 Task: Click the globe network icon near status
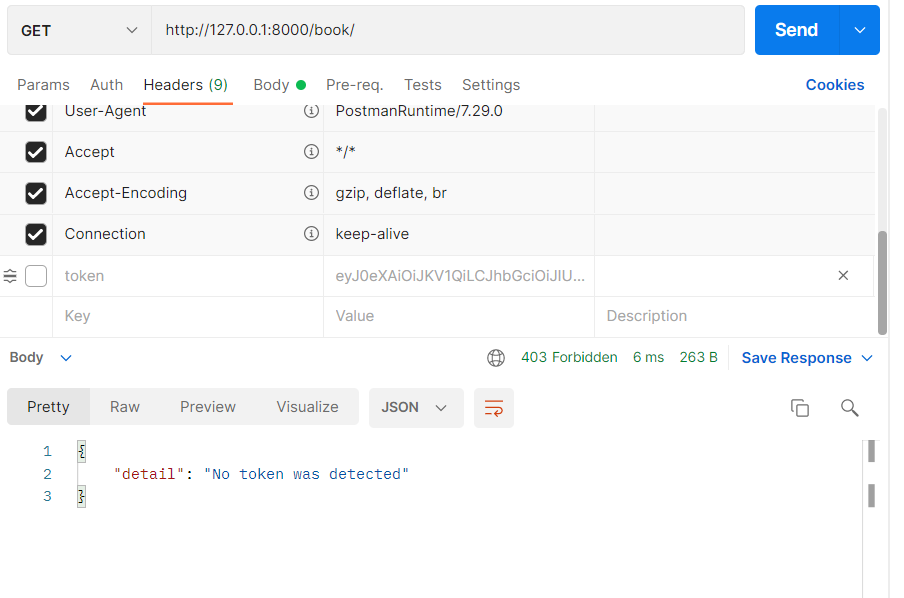(496, 358)
